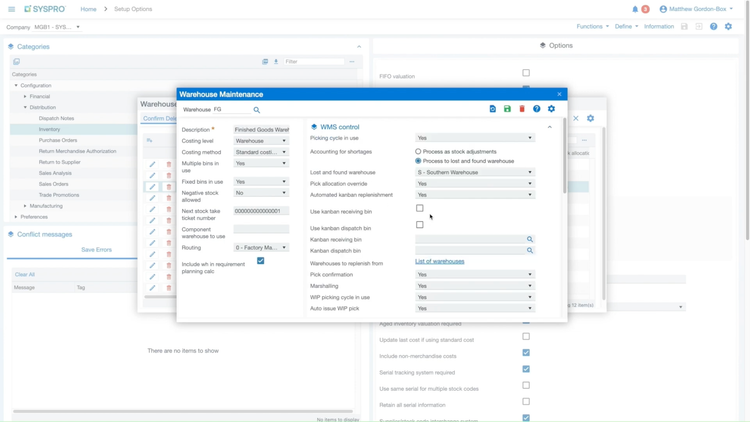
Task: Click the download icon in Categories toolbar
Action: 276,62
